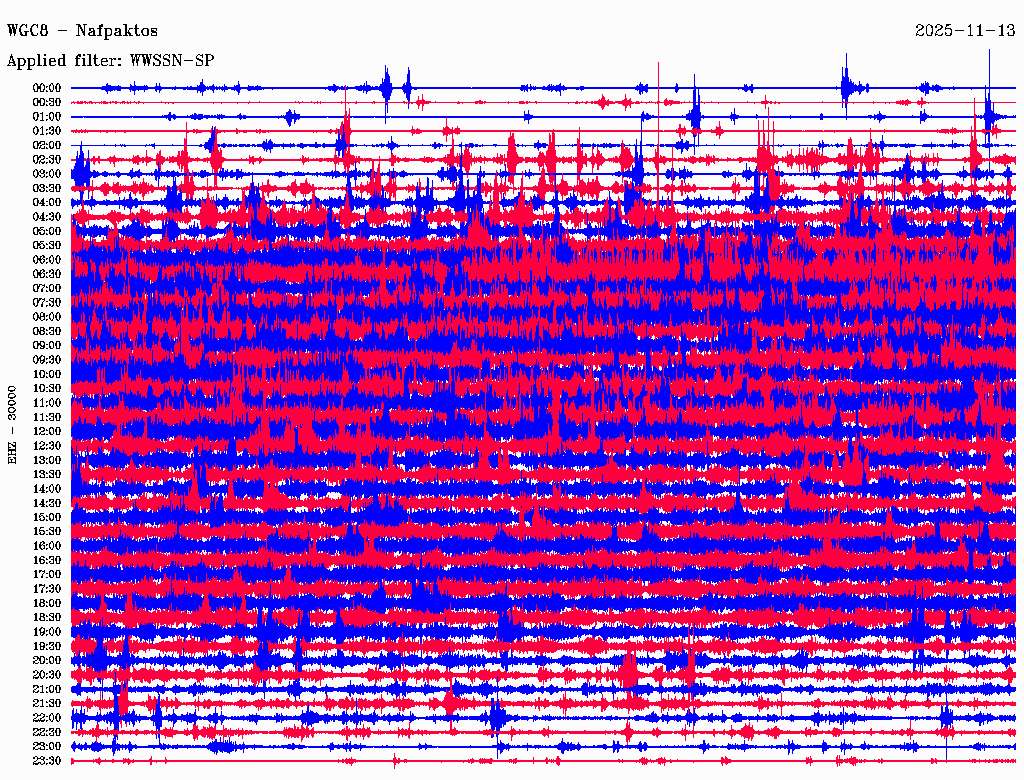Select the 05:30 time label
Viewport: 1024px width, 780px height.
(47, 246)
